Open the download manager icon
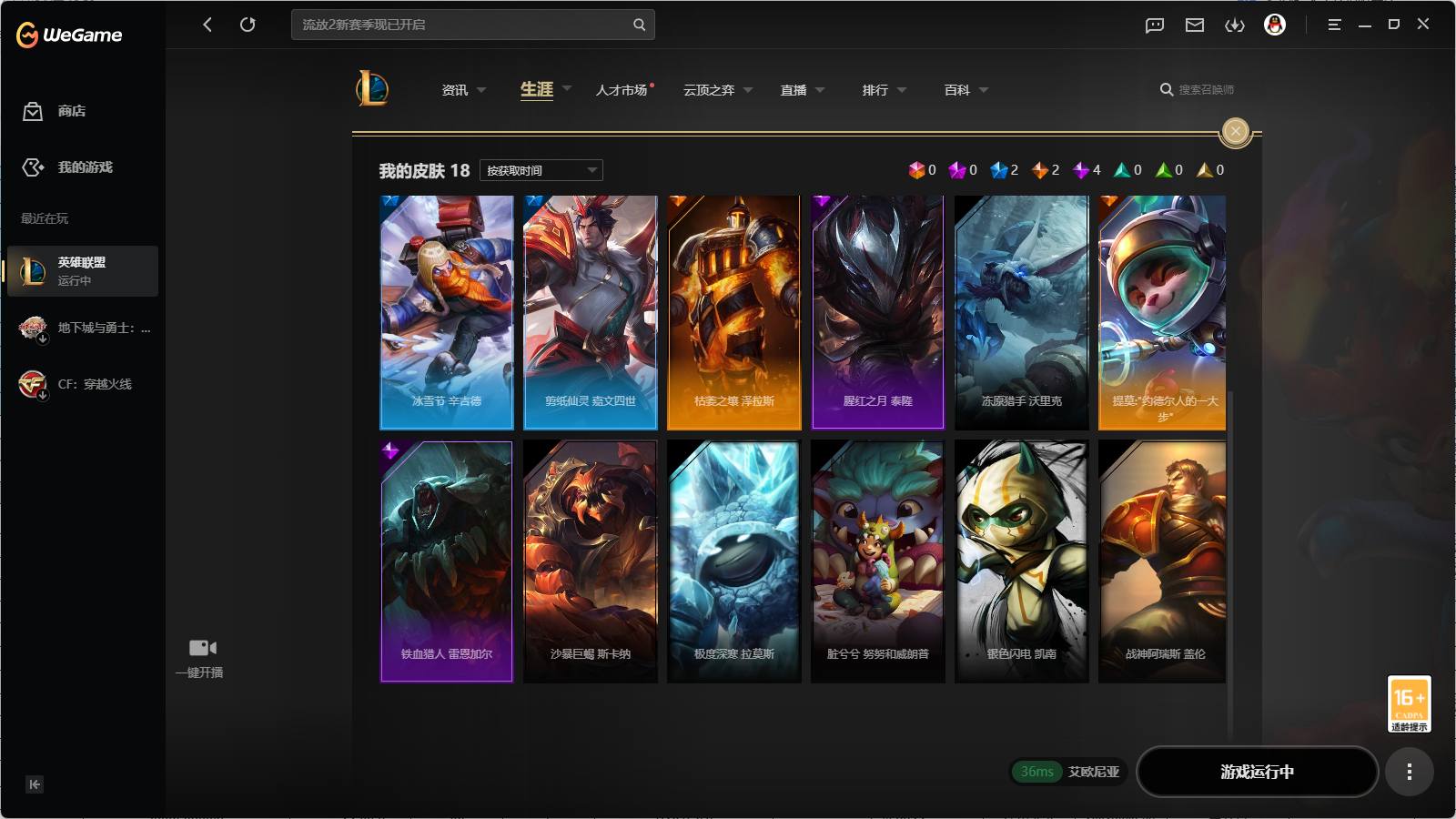This screenshot has width=1456, height=819. 1235,25
